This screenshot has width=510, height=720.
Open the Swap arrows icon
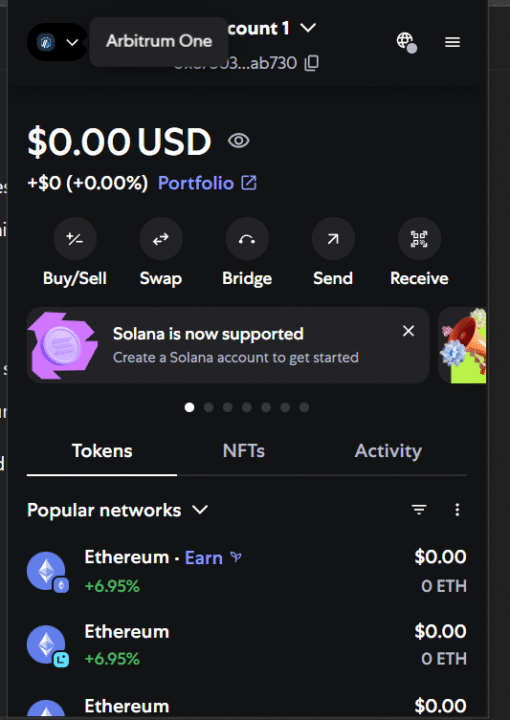coord(161,239)
